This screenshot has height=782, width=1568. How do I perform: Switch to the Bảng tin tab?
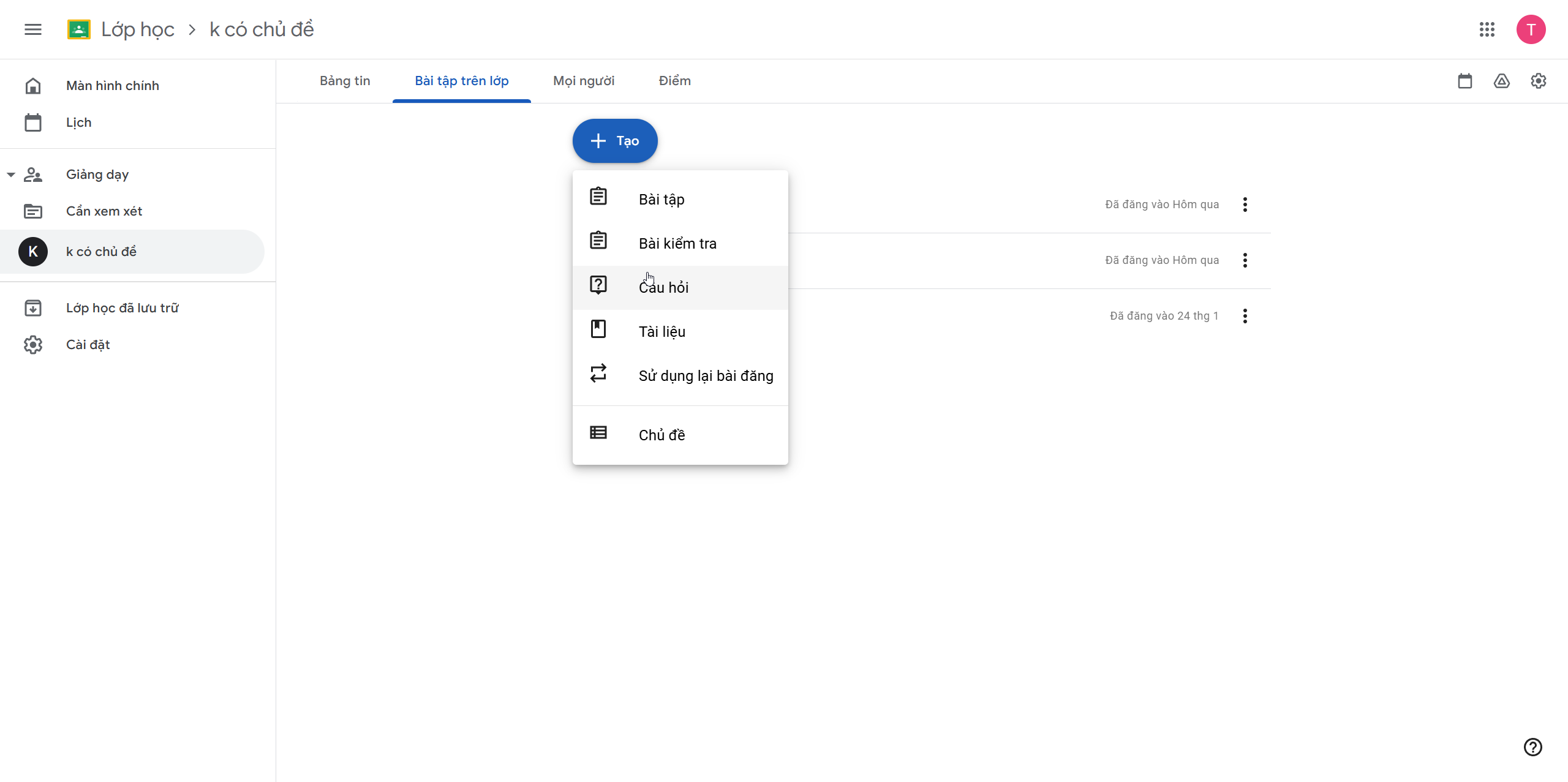345,81
